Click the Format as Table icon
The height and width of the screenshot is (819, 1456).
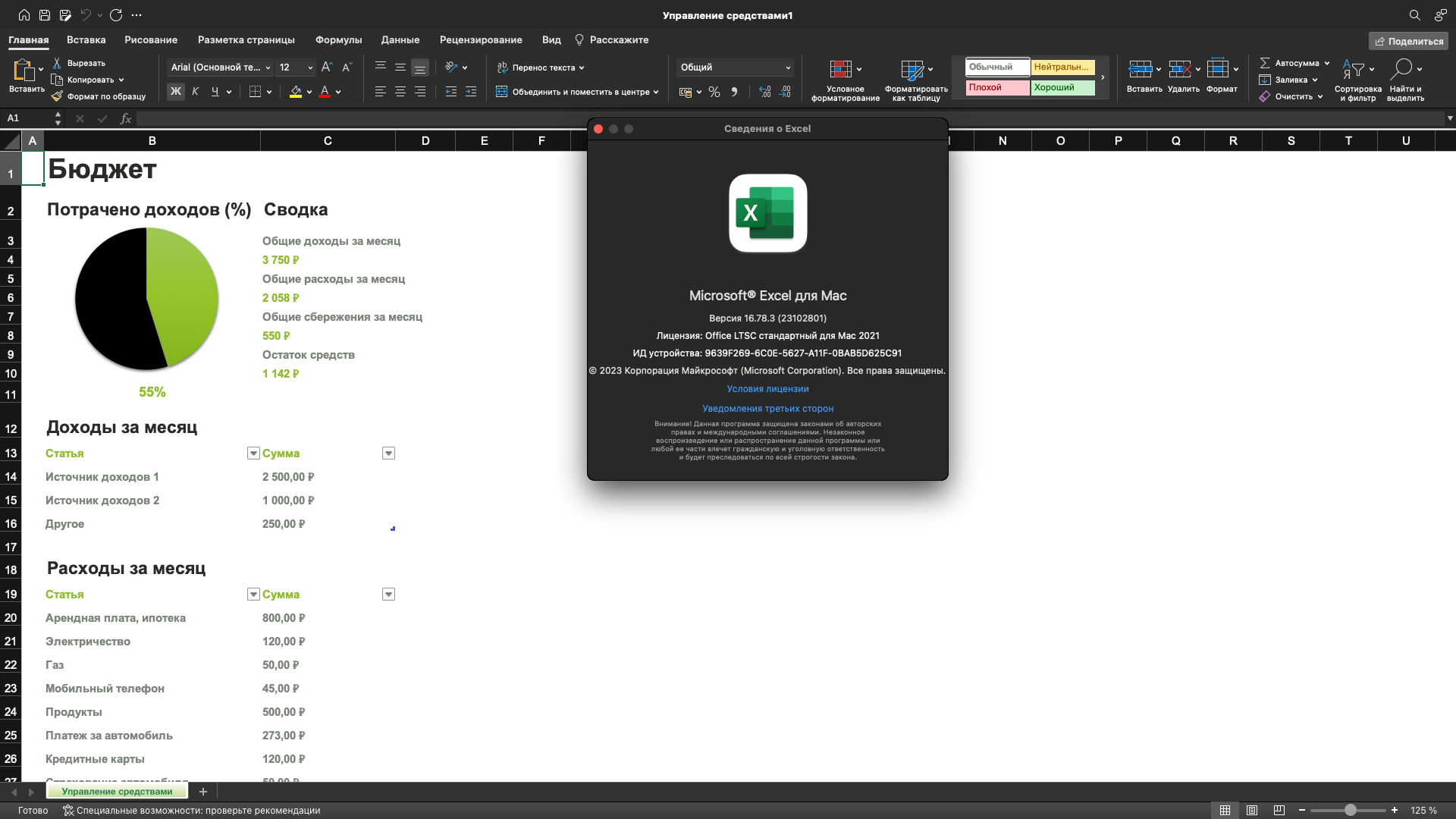[912, 69]
